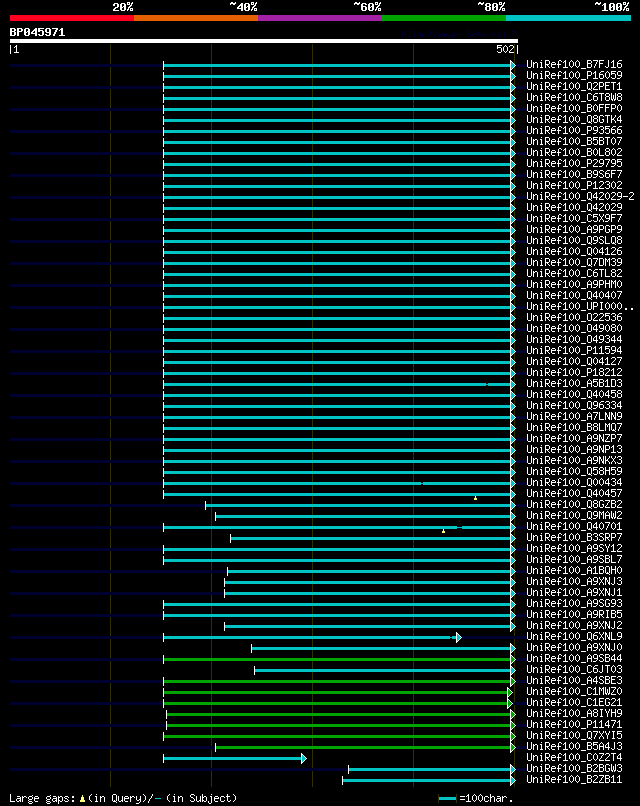
Task: Select the UniRef100_B5BT07 label
Action: pyautogui.click(x=574, y=141)
